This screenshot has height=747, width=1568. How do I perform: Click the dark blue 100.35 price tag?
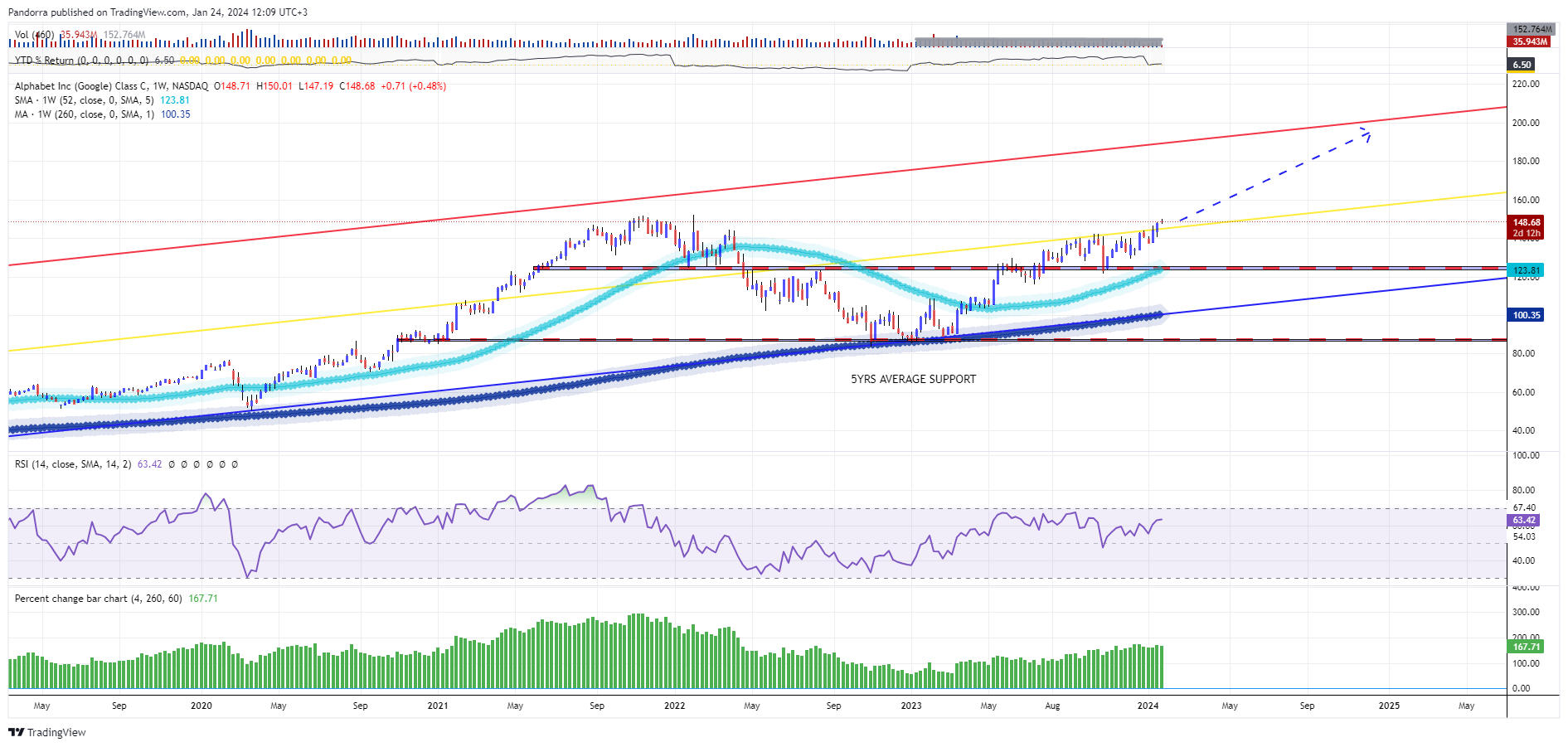coord(1526,315)
